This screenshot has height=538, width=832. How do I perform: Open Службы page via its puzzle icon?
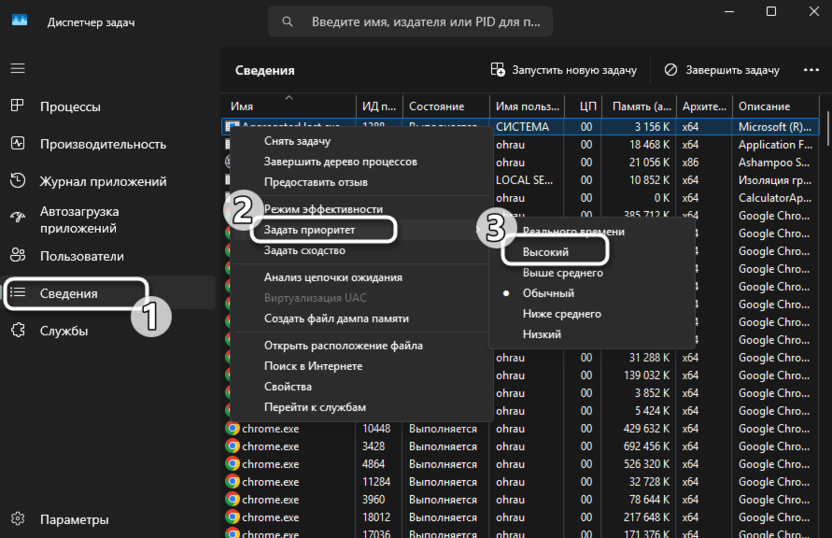17,331
